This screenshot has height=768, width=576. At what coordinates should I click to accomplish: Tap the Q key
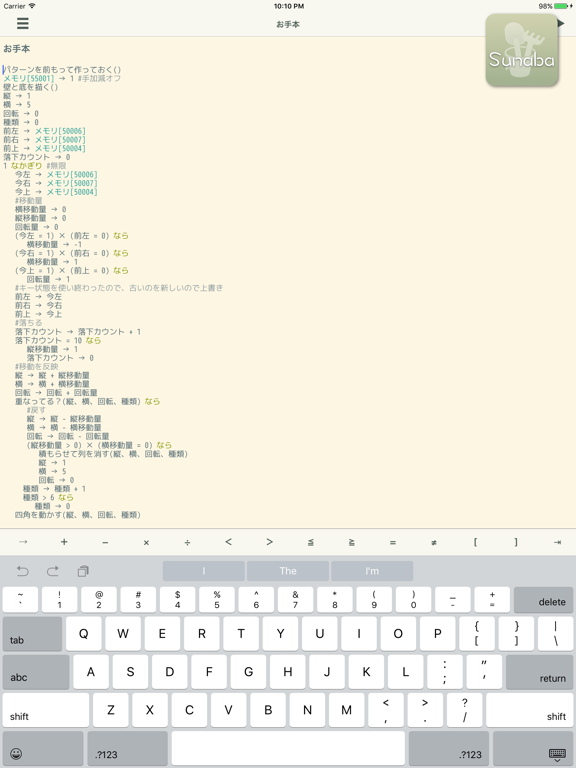84,634
